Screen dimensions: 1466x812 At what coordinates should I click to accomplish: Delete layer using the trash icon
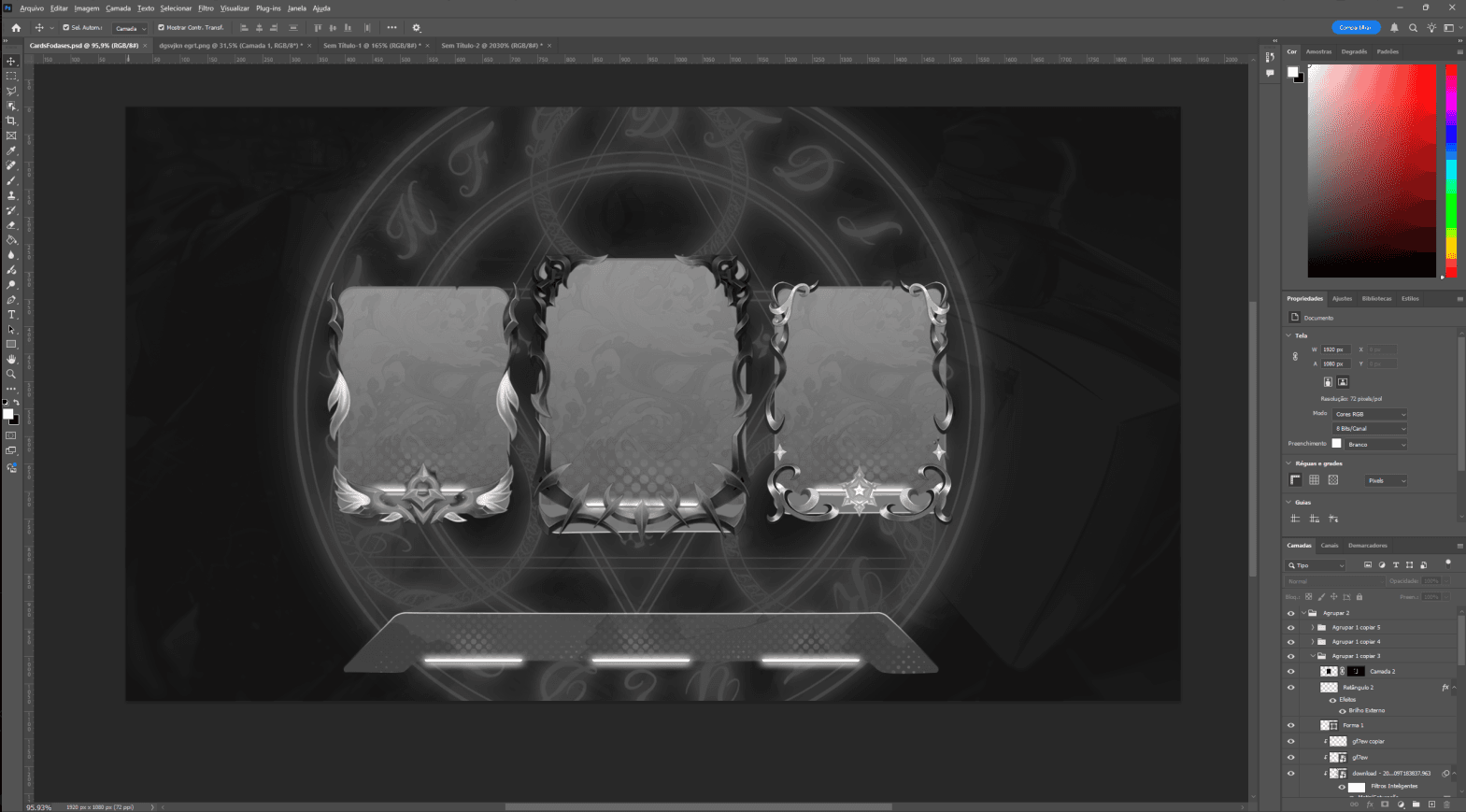(x=1446, y=805)
